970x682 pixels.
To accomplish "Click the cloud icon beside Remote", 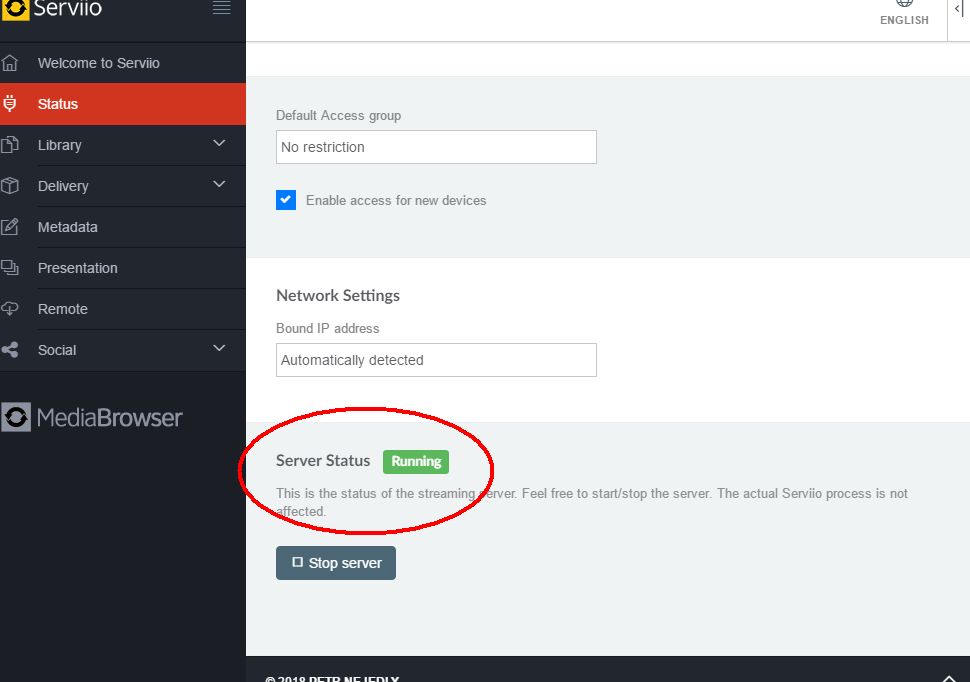I will [x=9, y=308].
